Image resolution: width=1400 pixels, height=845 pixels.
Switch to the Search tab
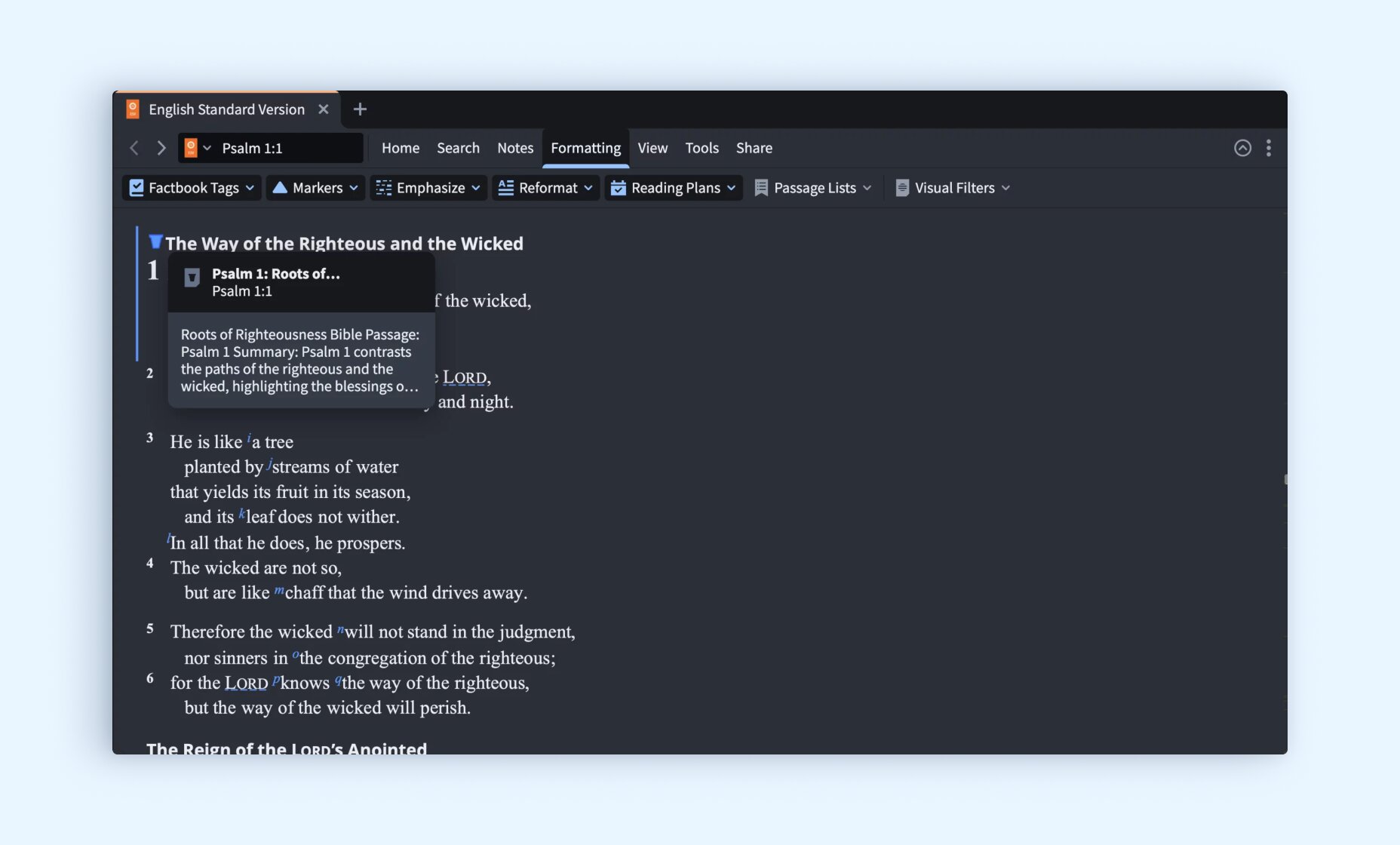coord(458,148)
